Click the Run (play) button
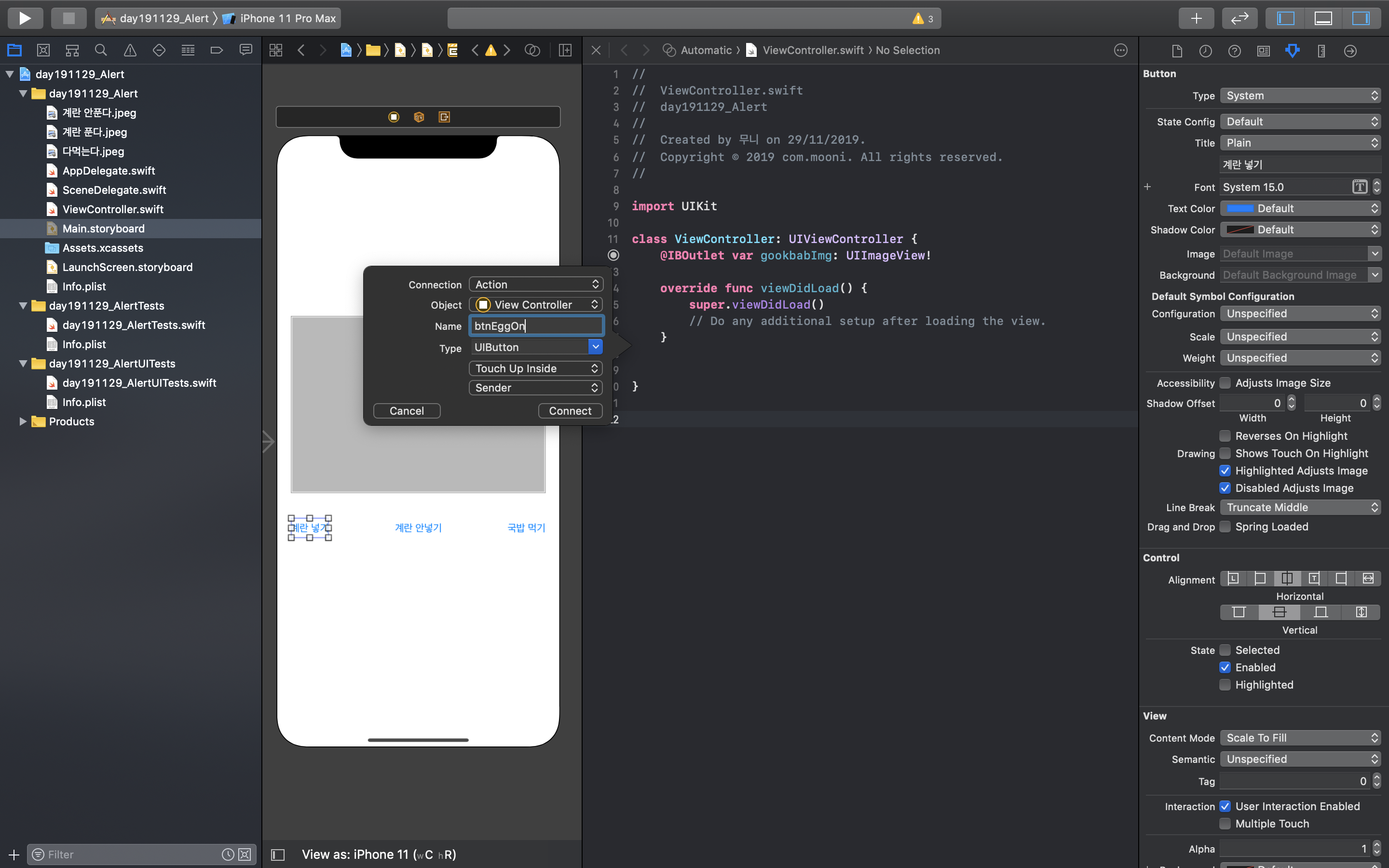 click(25, 18)
